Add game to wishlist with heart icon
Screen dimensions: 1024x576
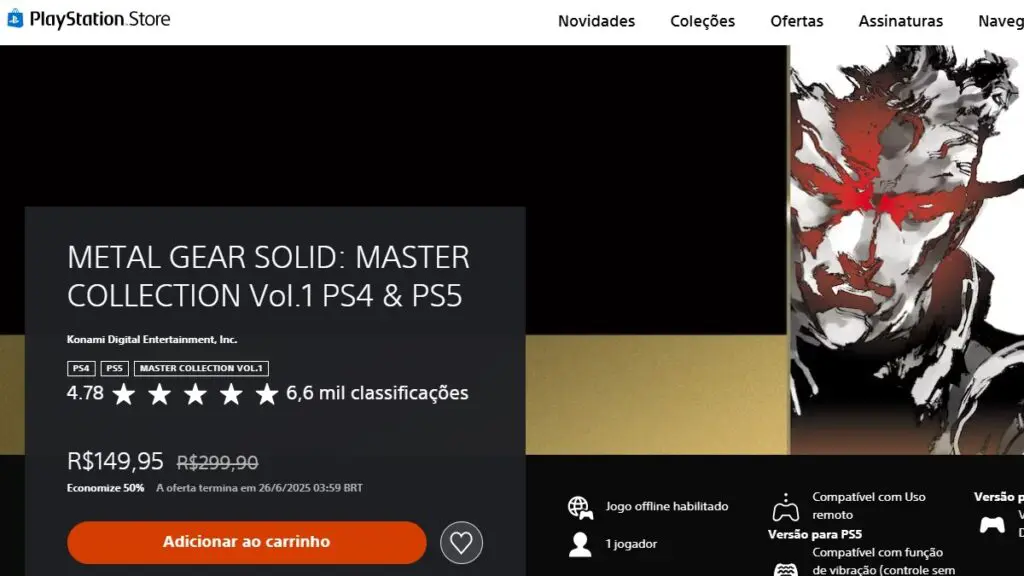(x=461, y=542)
